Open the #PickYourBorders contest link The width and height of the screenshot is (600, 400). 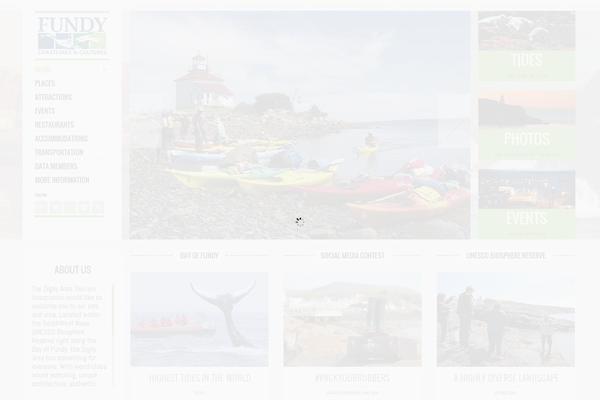tap(352, 378)
